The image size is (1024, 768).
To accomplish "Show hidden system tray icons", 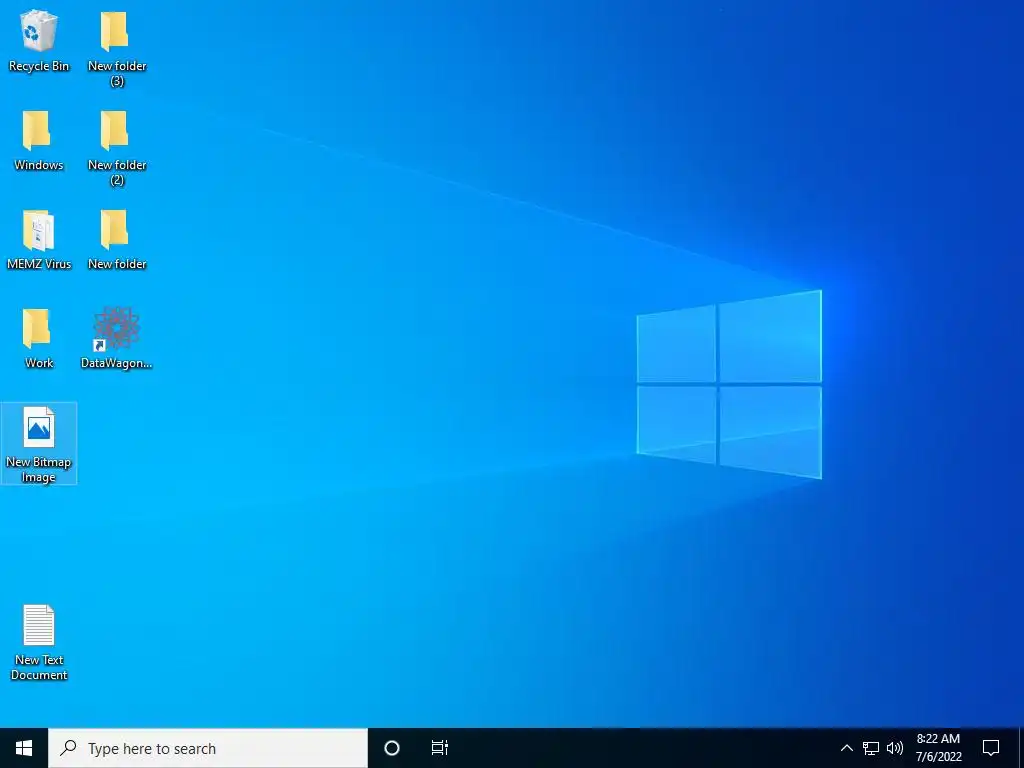I will [x=846, y=748].
